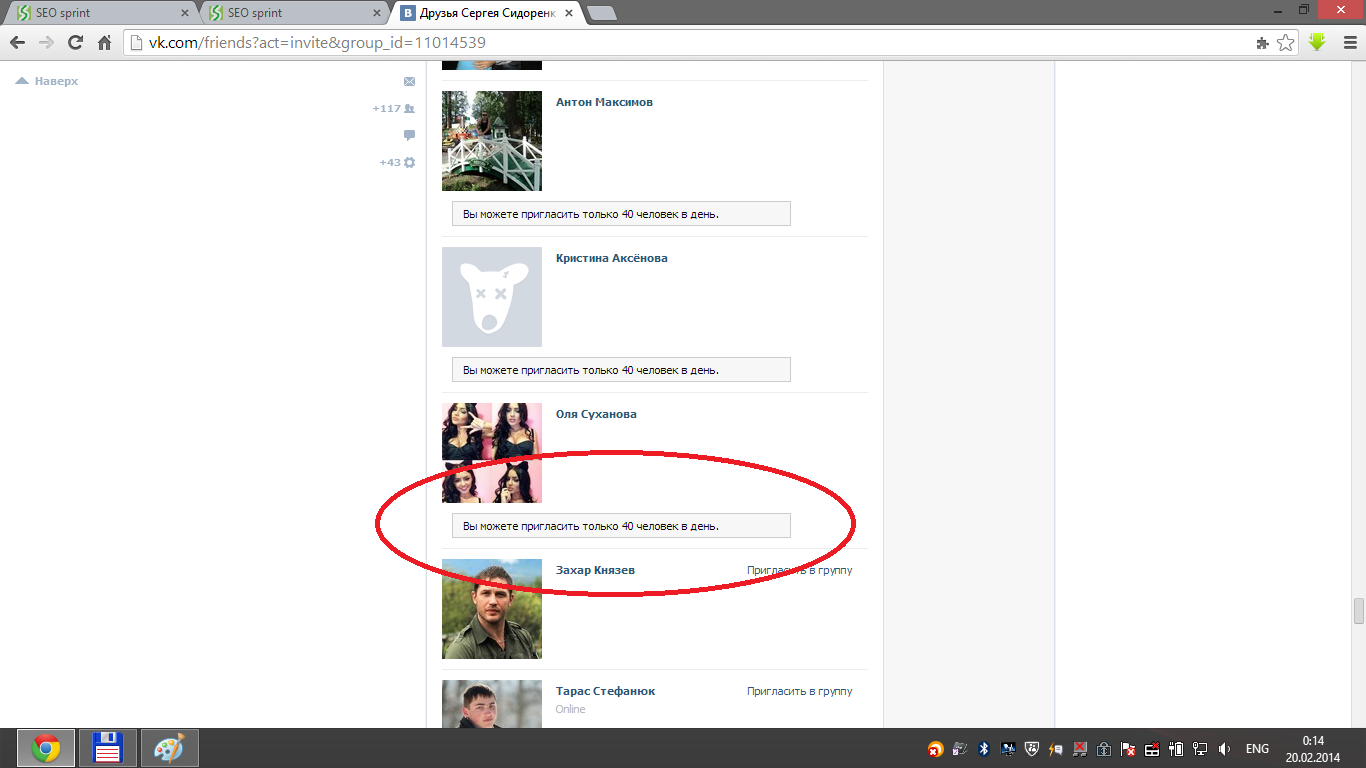Click the Bluetooth tray icon
Screen dimensions: 1366x768
(984, 749)
